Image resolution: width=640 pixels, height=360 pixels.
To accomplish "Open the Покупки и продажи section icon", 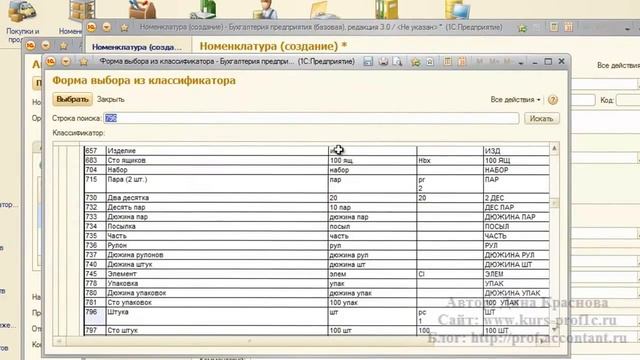I will pyautogui.click(x=22, y=21).
